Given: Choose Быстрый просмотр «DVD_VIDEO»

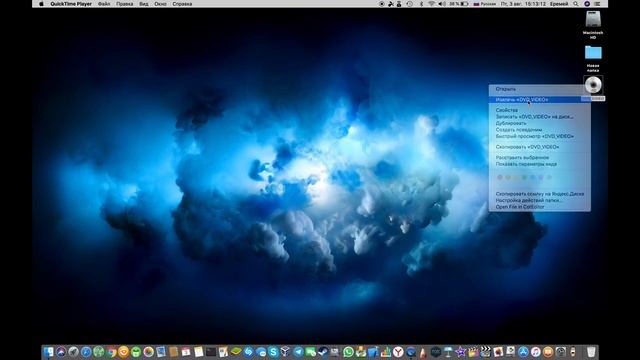Looking at the screenshot, I should tap(540, 136).
